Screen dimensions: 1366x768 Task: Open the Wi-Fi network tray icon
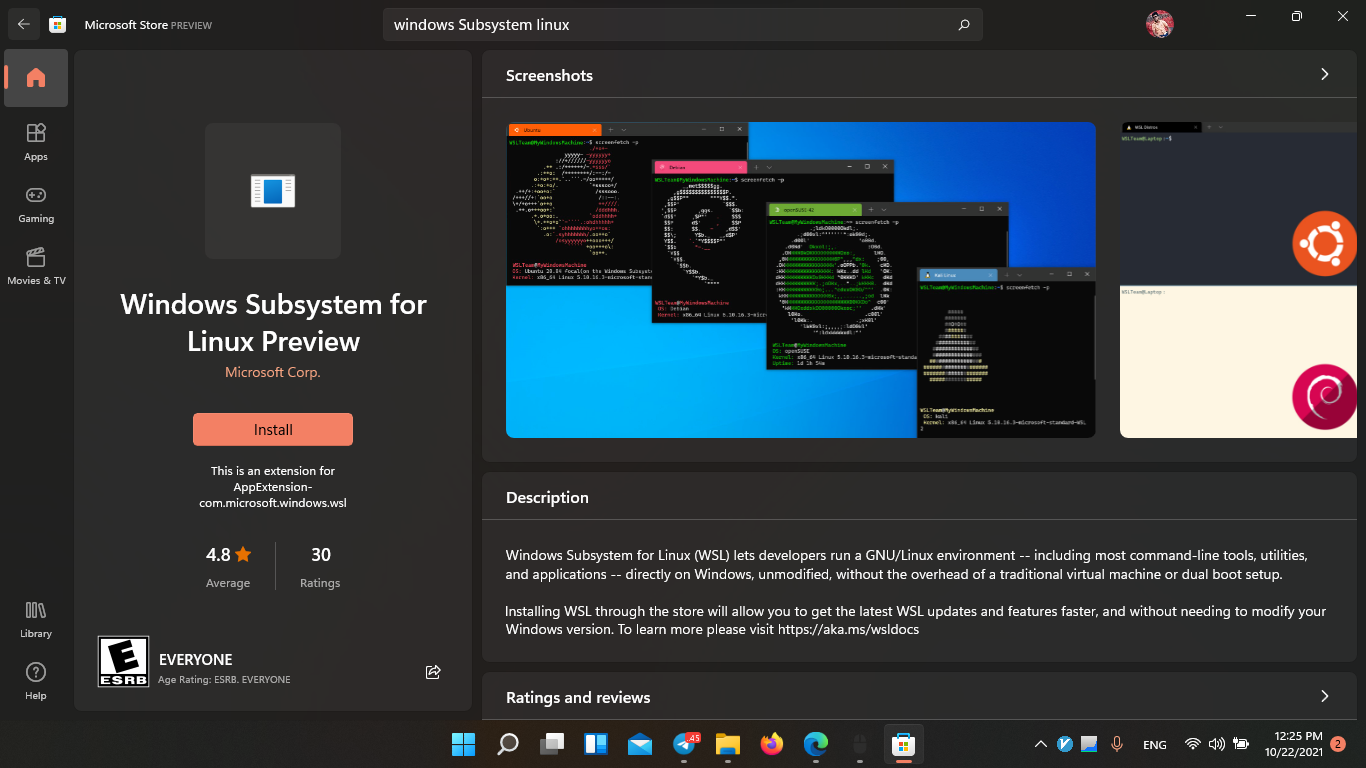pyautogui.click(x=1192, y=744)
